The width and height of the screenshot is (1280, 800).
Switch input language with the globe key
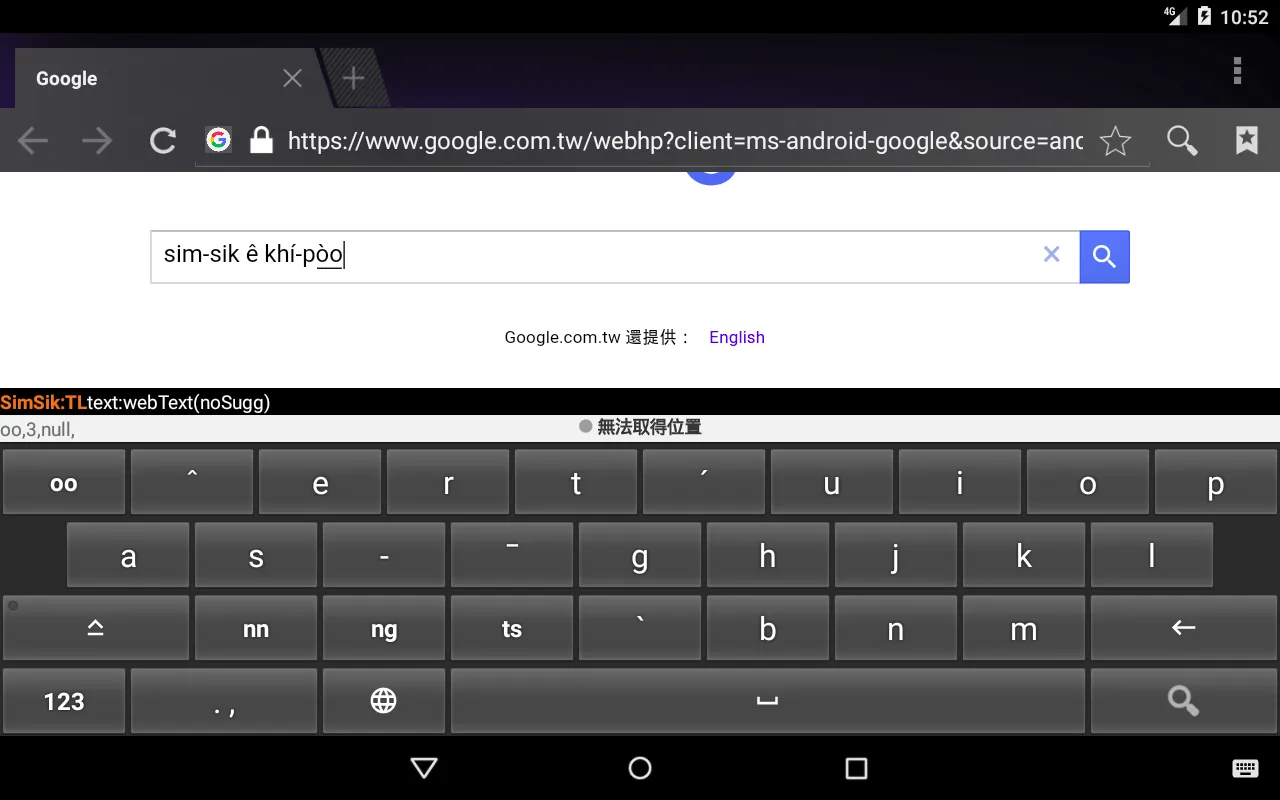384,701
